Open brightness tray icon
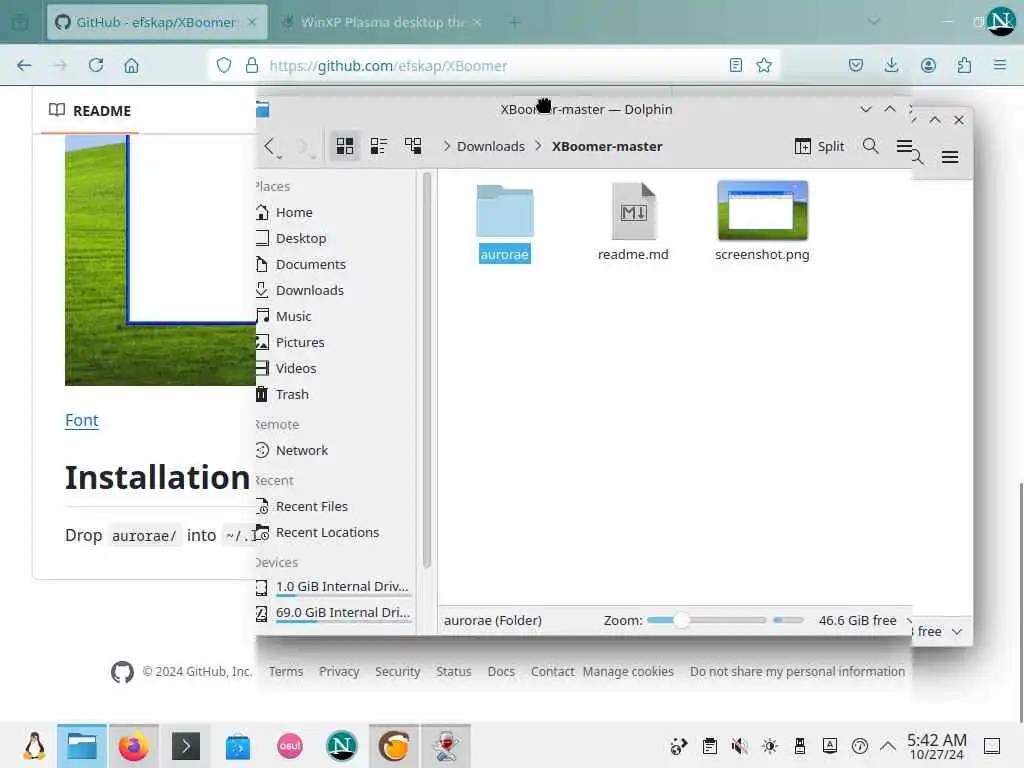The image size is (1024, 768). (770, 746)
